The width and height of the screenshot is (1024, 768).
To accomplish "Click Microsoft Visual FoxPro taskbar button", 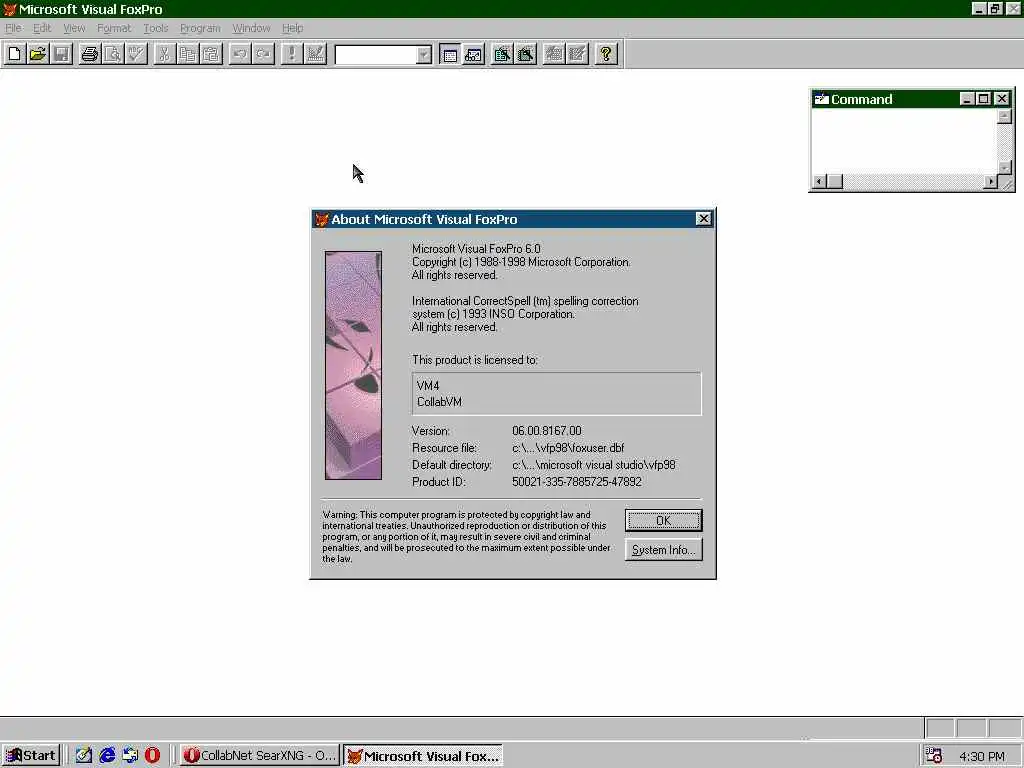I will (x=423, y=756).
